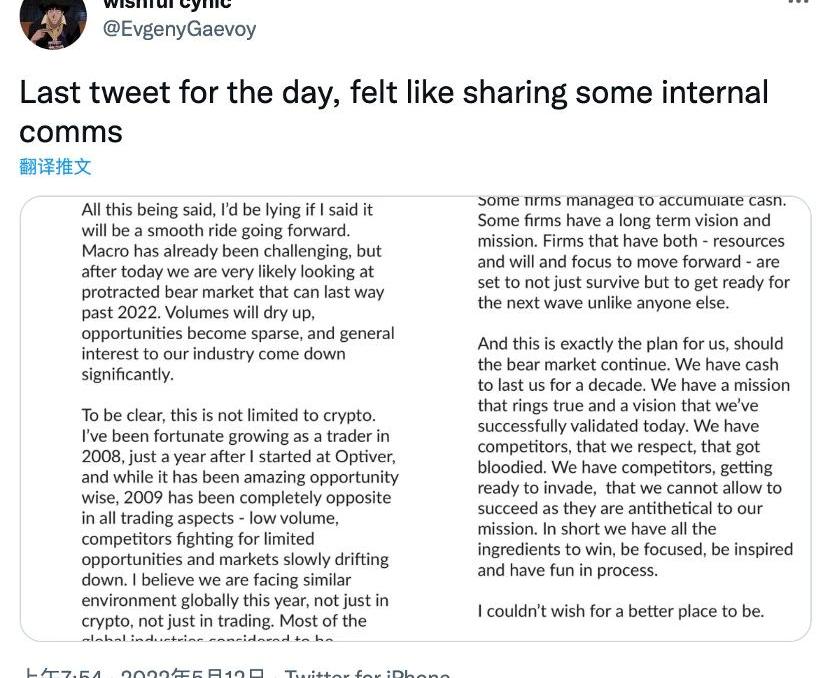Open the @EvgenyGaevoy profile handle
Viewport: 830px width, 678px height.
pos(179,29)
